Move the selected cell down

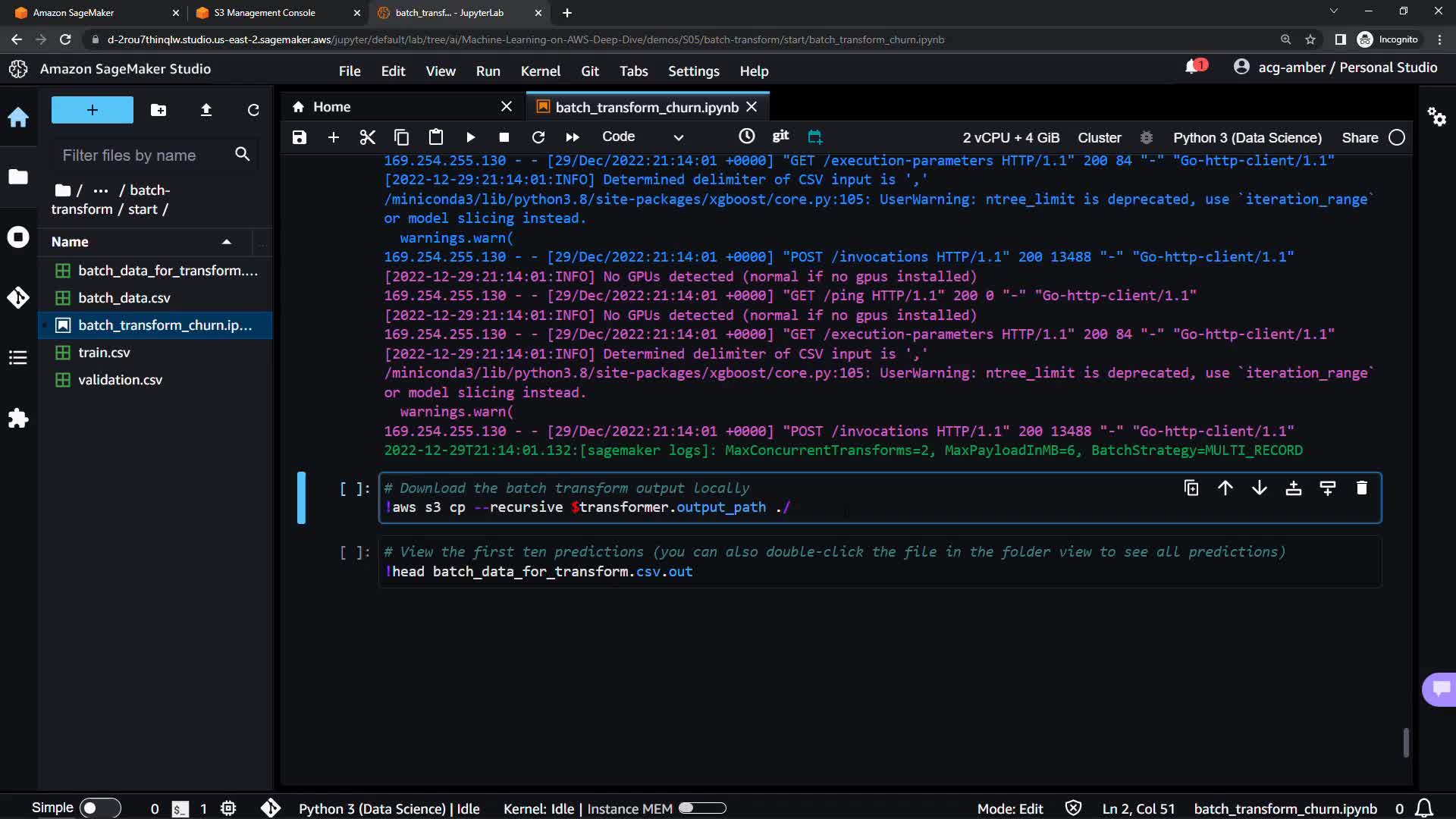1259,488
